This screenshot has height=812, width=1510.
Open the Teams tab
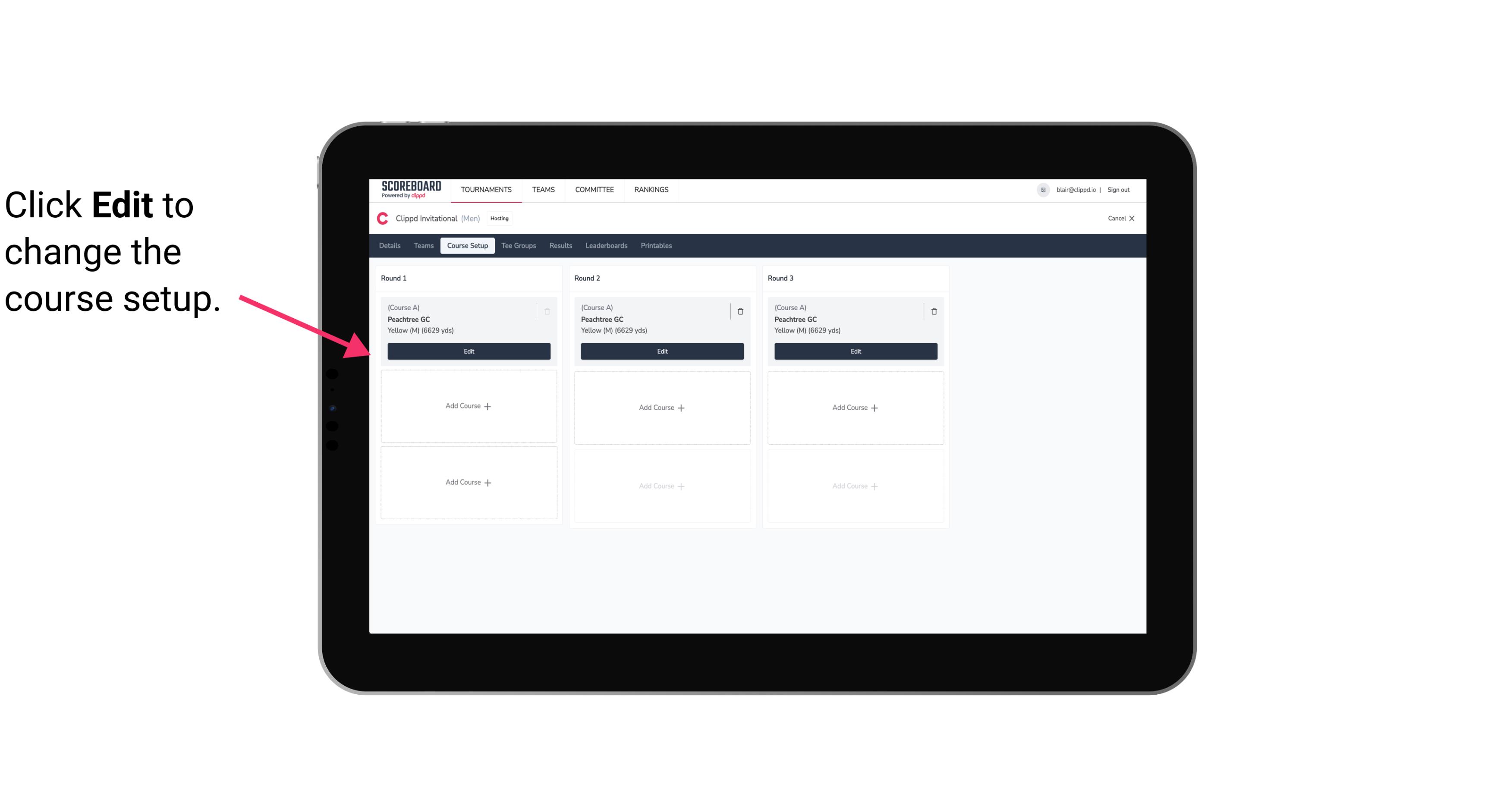click(422, 245)
